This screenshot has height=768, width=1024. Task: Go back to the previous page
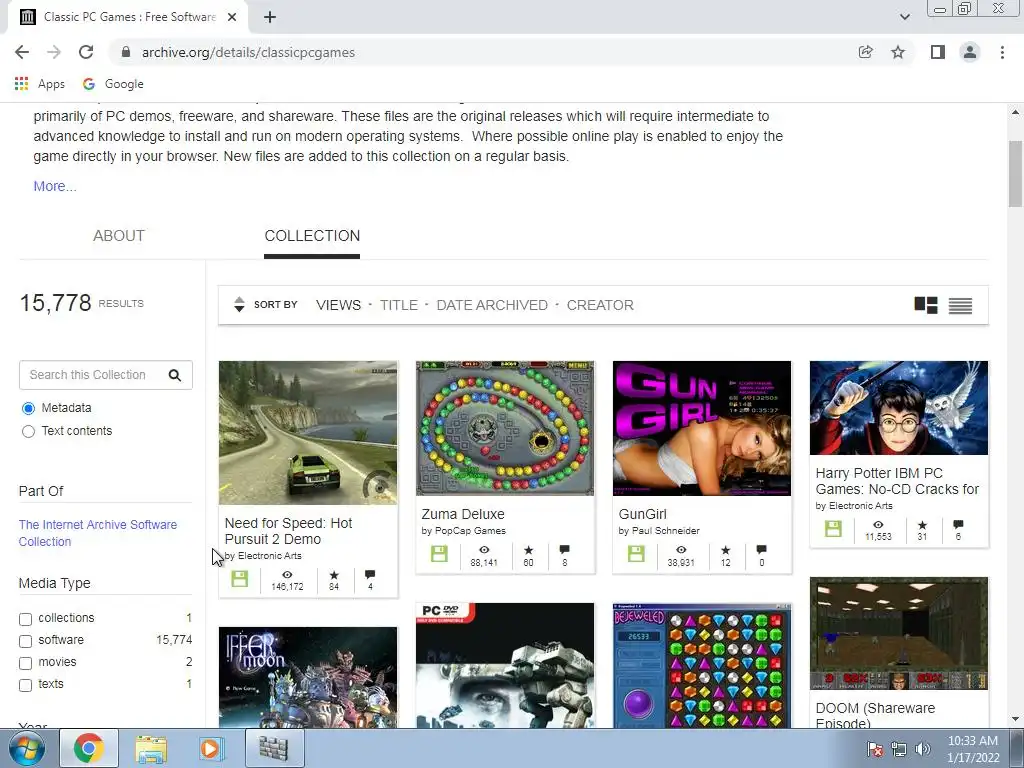22,52
